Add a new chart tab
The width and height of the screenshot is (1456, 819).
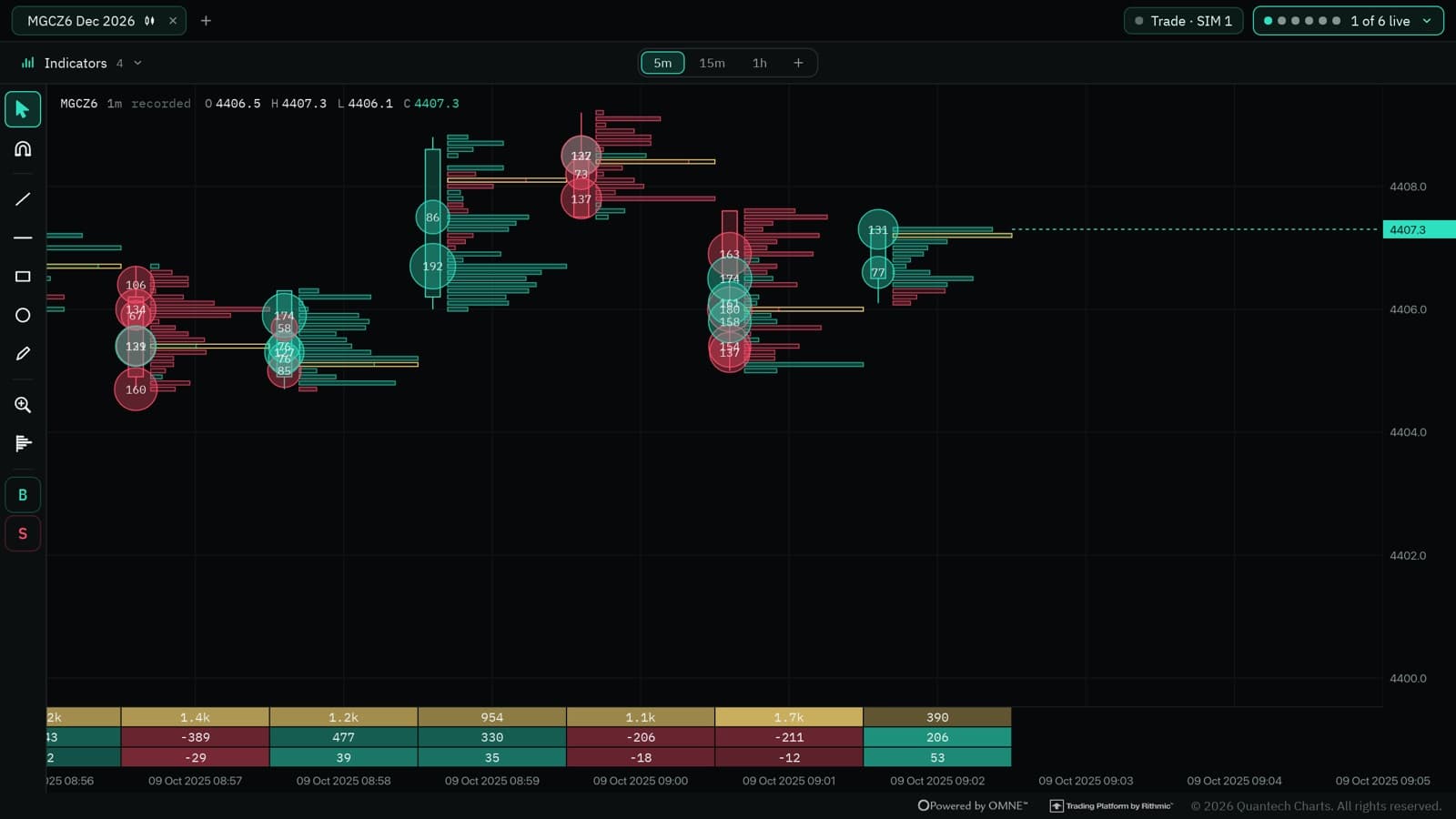[x=206, y=21]
